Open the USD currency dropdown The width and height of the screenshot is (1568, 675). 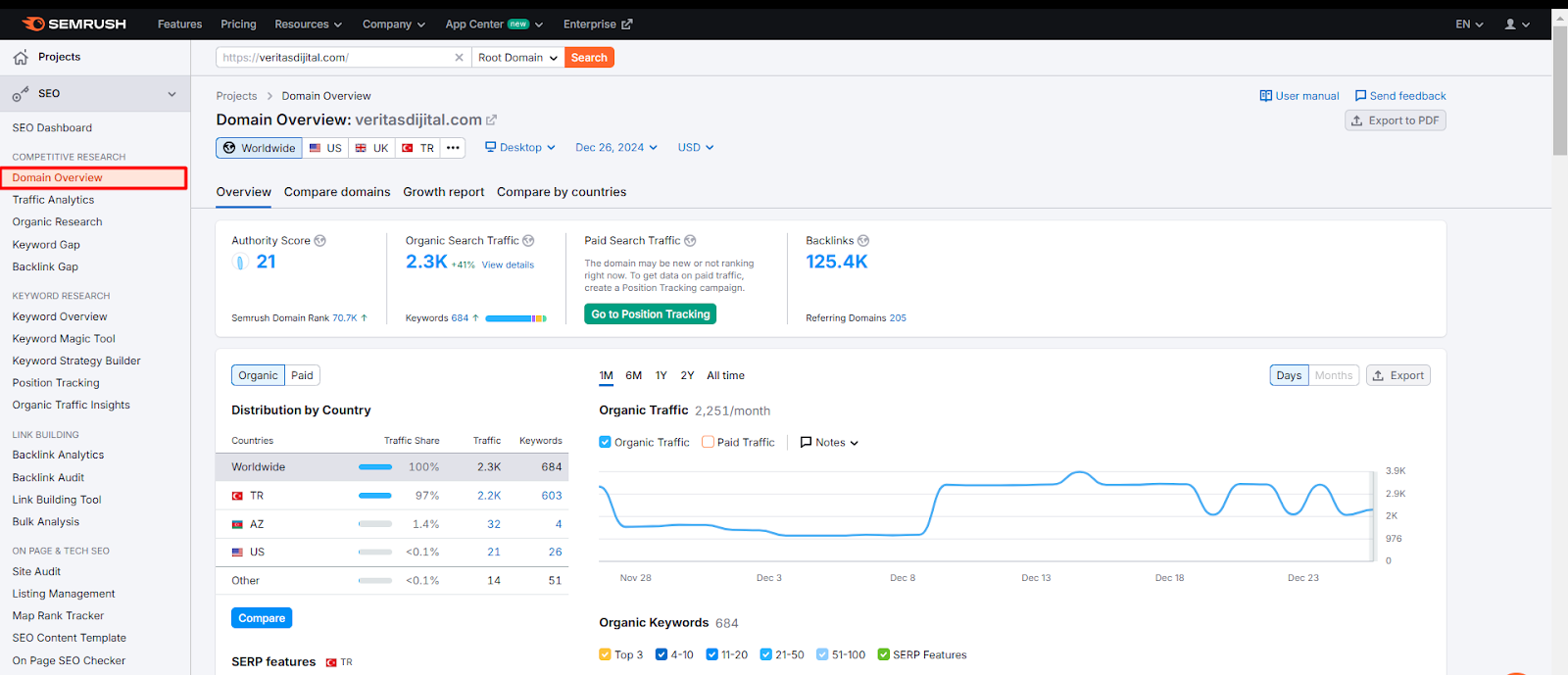(696, 148)
